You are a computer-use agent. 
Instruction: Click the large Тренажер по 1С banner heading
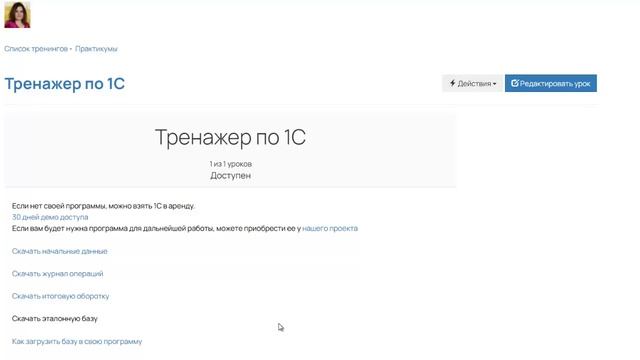click(x=230, y=137)
